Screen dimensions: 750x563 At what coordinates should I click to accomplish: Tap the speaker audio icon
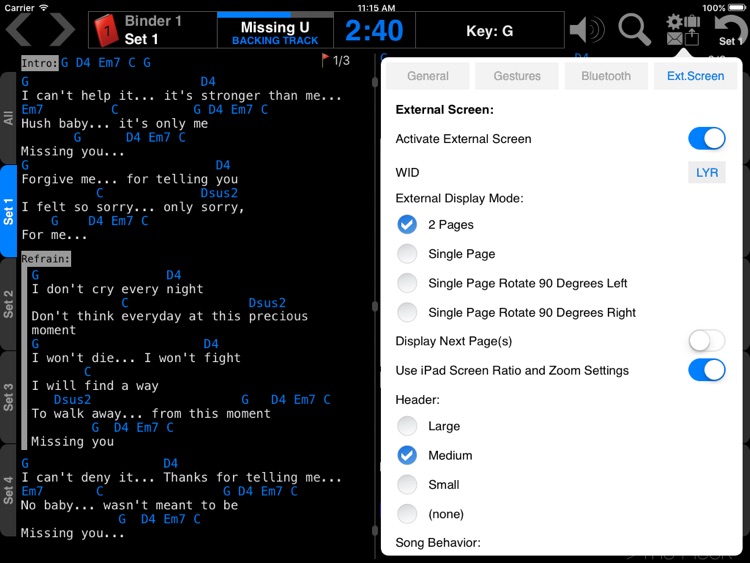tap(587, 30)
